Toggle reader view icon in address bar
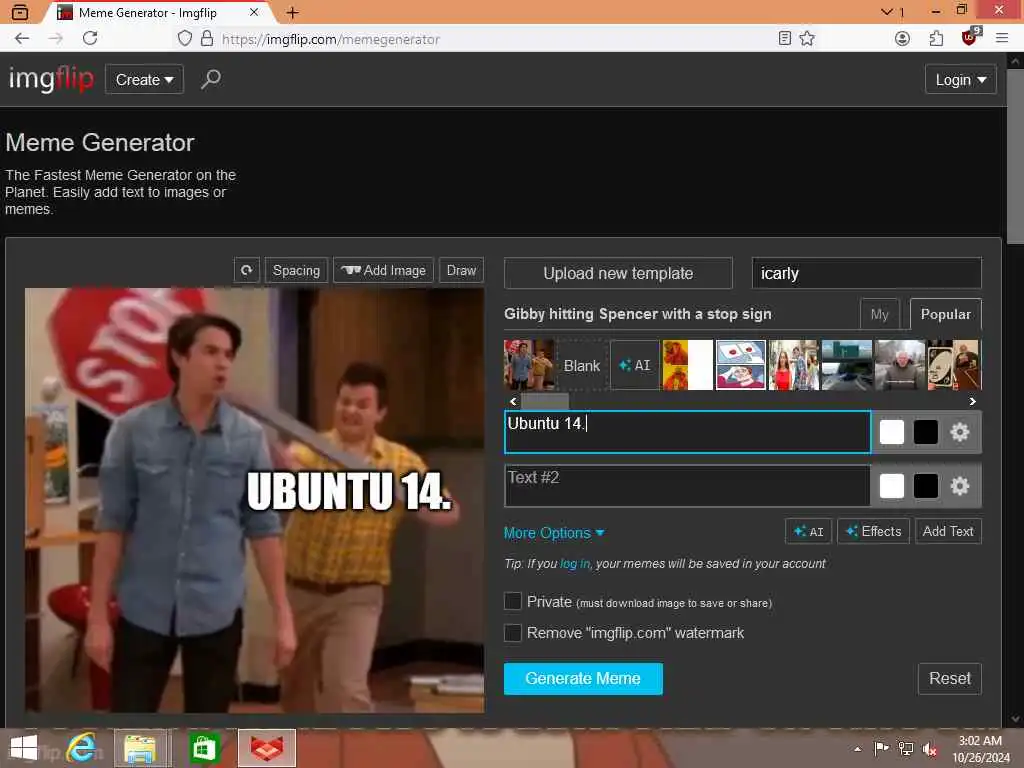Viewport: 1024px width, 768px height. click(784, 39)
